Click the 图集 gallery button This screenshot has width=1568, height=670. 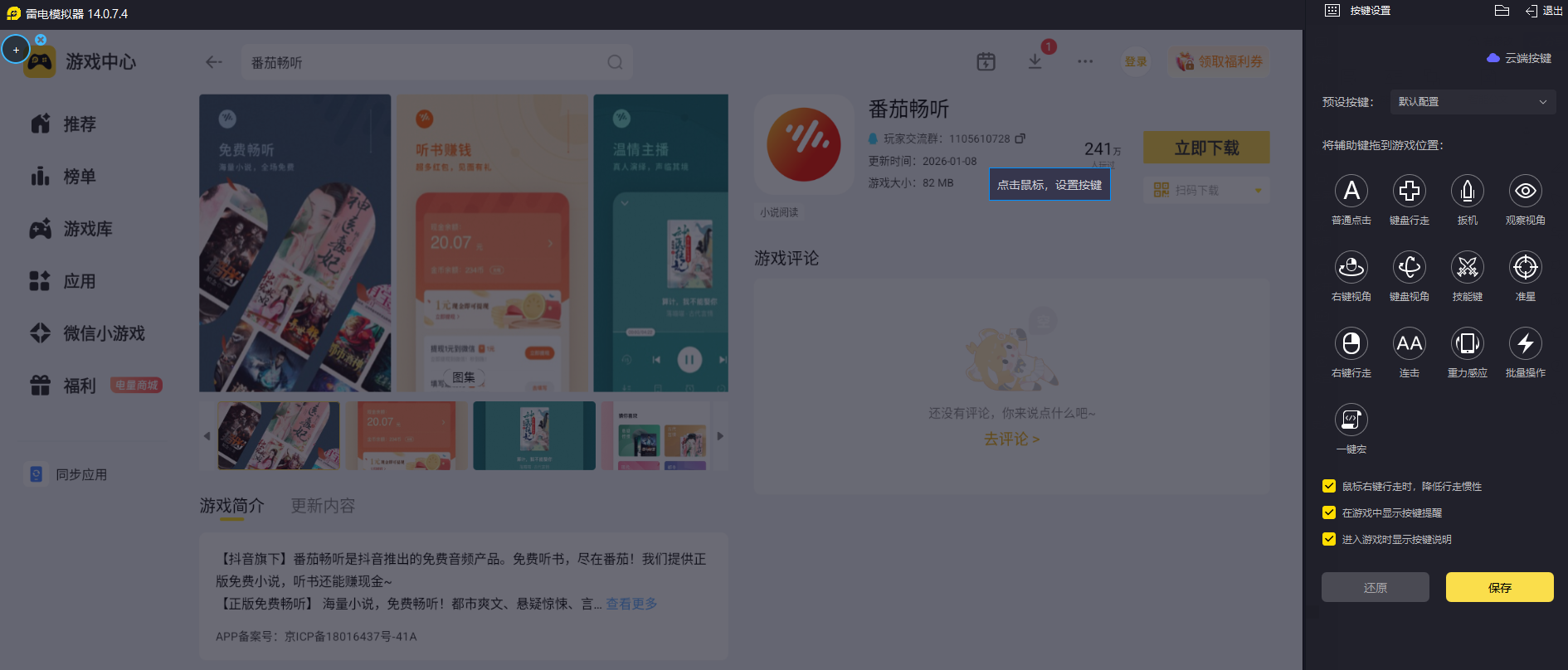pos(464,377)
